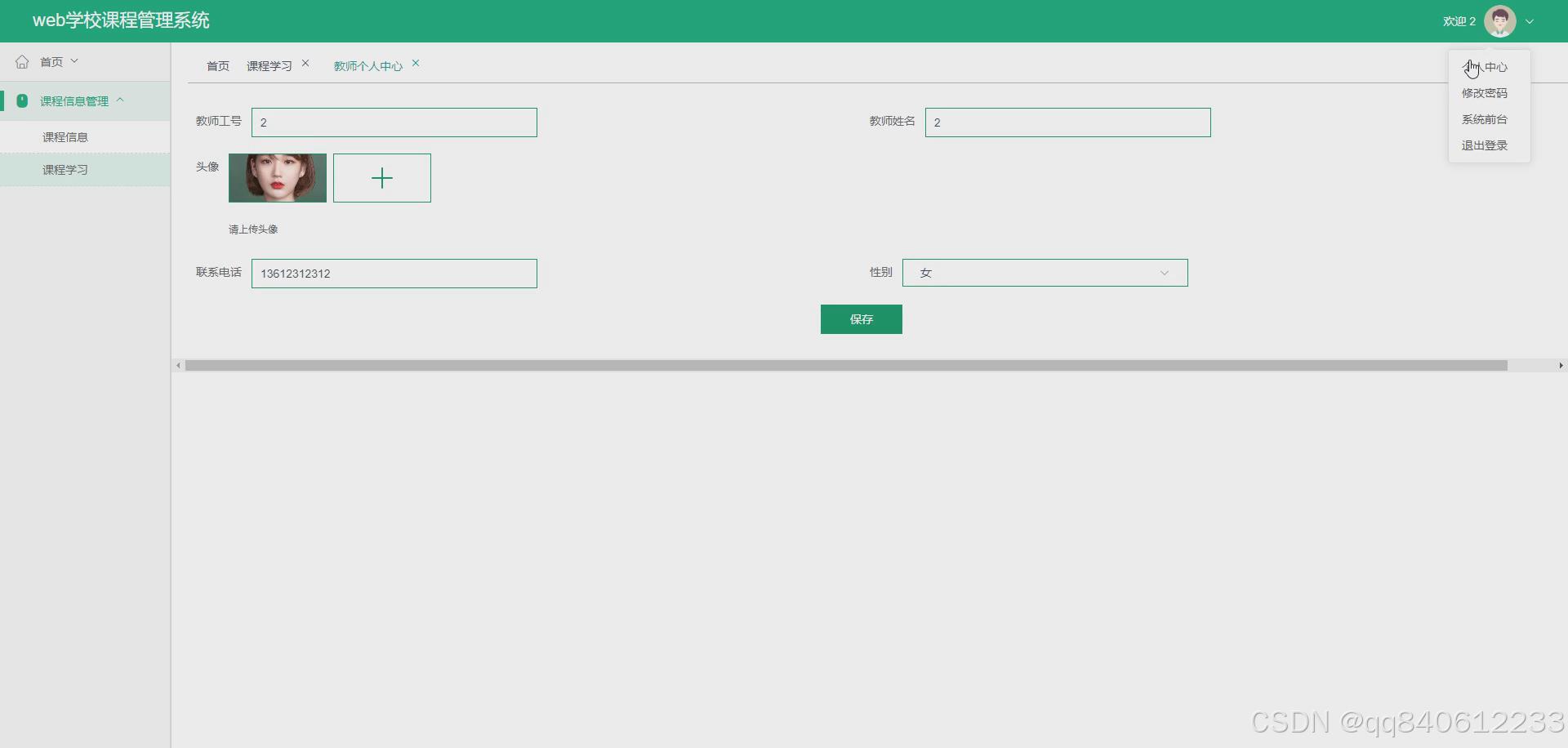Click the teacher avatar thumbnail preview
This screenshot has width=1568, height=748.
point(277,177)
